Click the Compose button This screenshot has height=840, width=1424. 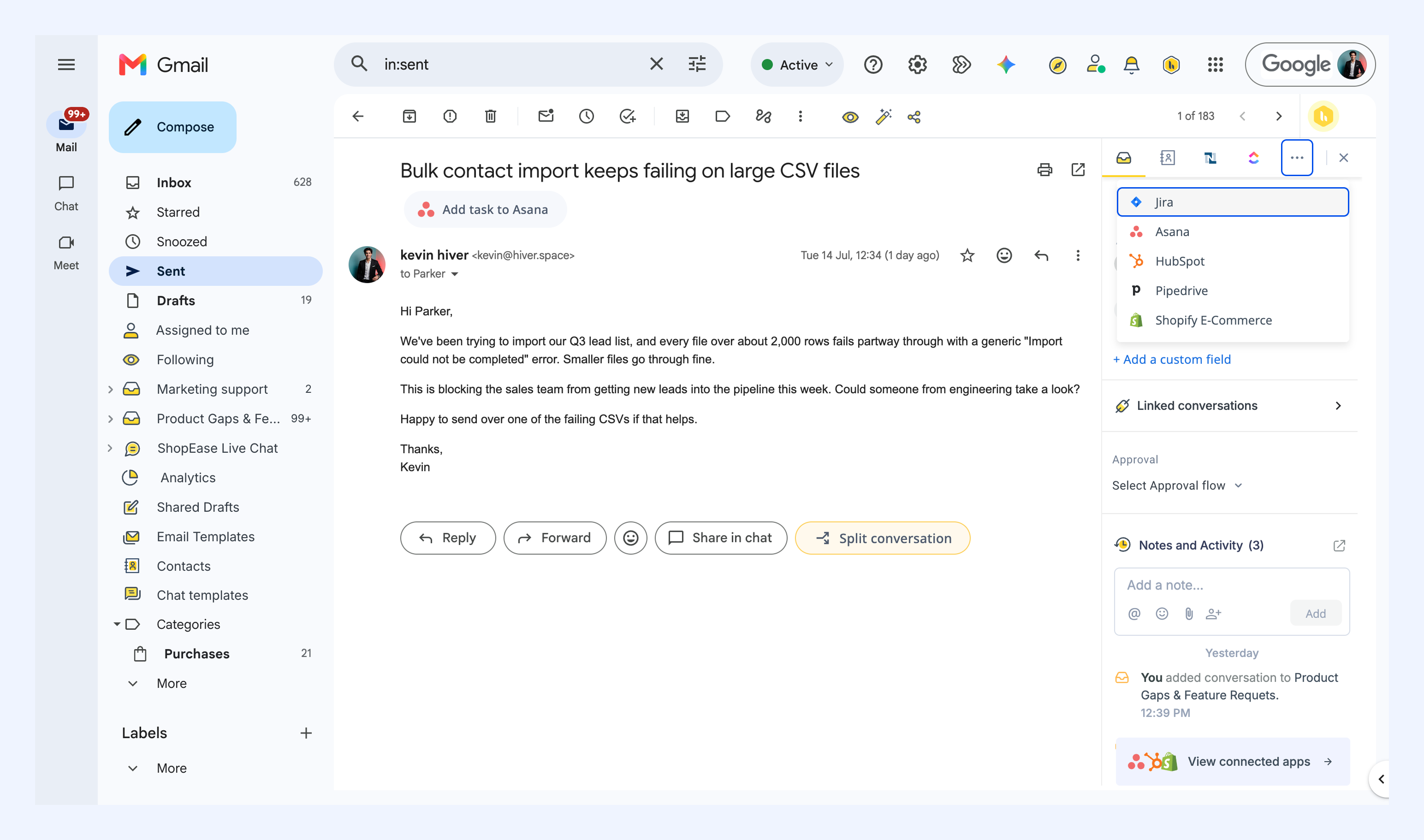(x=172, y=127)
